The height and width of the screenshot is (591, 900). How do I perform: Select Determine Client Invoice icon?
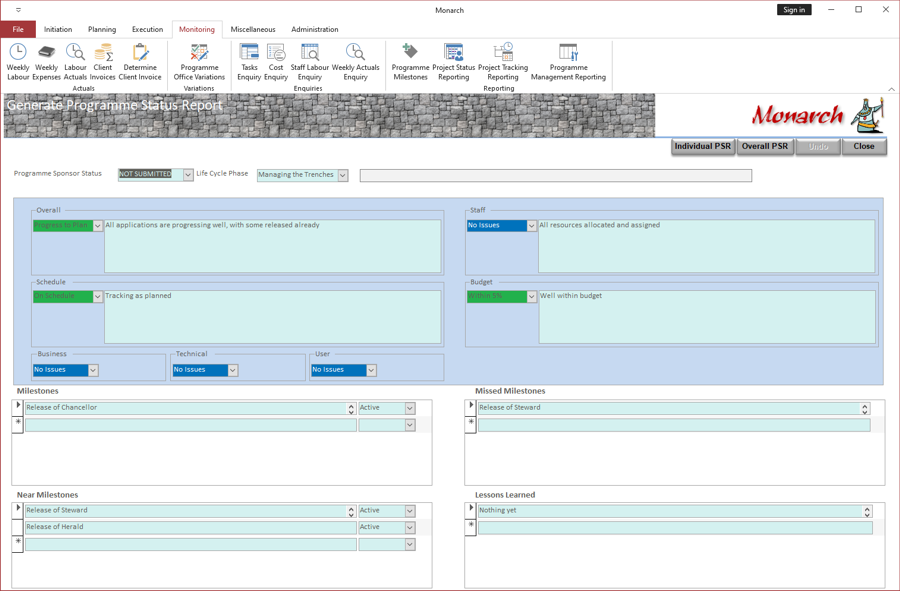[x=140, y=61]
